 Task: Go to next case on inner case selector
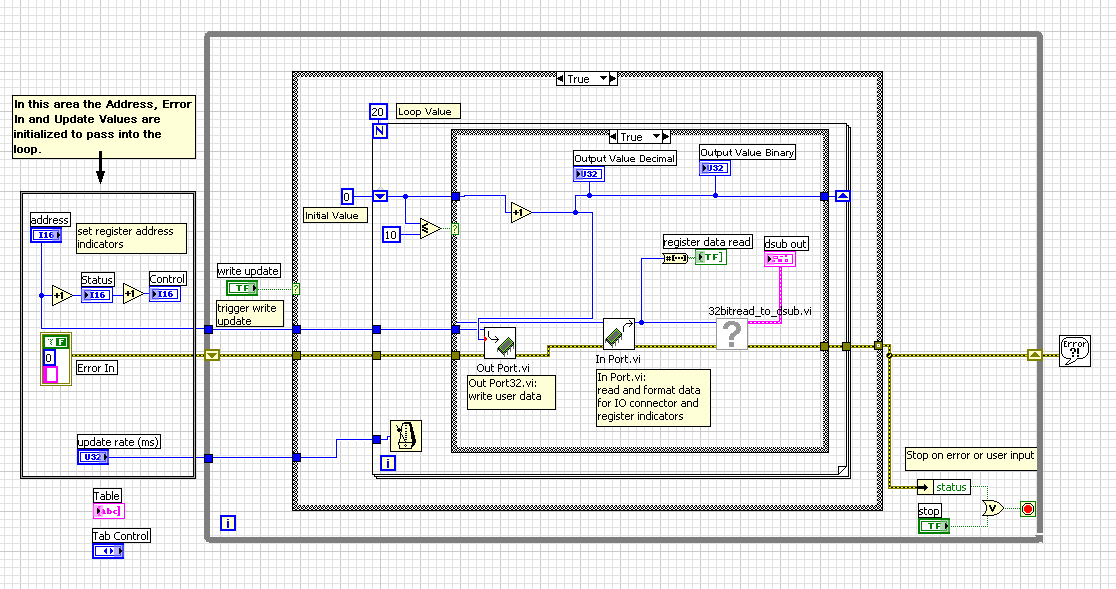(x=666, y=137)
